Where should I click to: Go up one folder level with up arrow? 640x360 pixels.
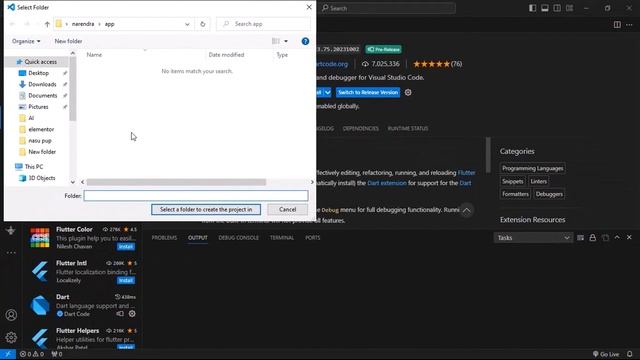click(x=47, y=24)
